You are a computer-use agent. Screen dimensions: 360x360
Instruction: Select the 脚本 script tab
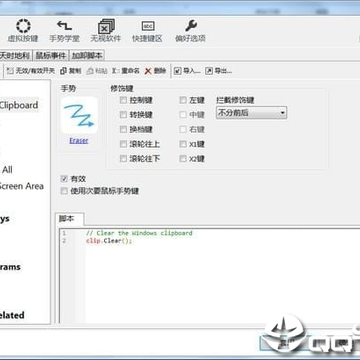[x=70, y=219]
